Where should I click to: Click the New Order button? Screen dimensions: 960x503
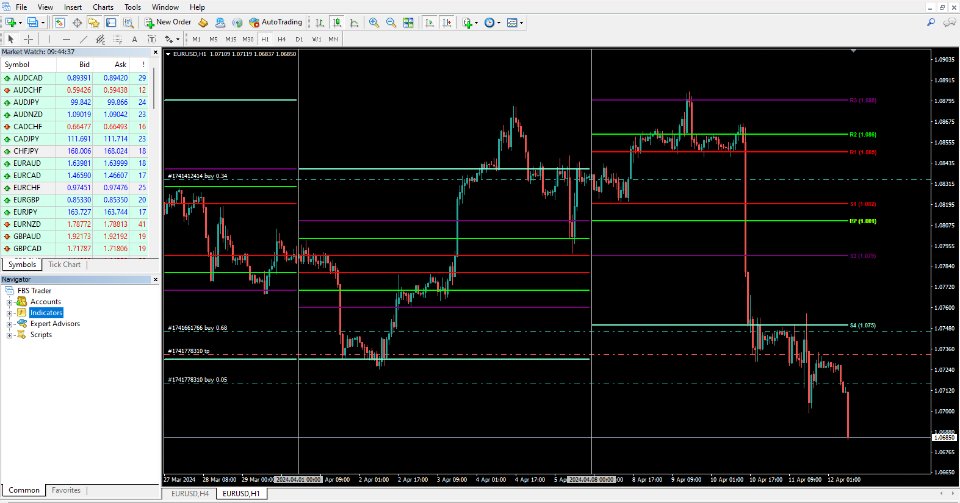tap(168, 23)
